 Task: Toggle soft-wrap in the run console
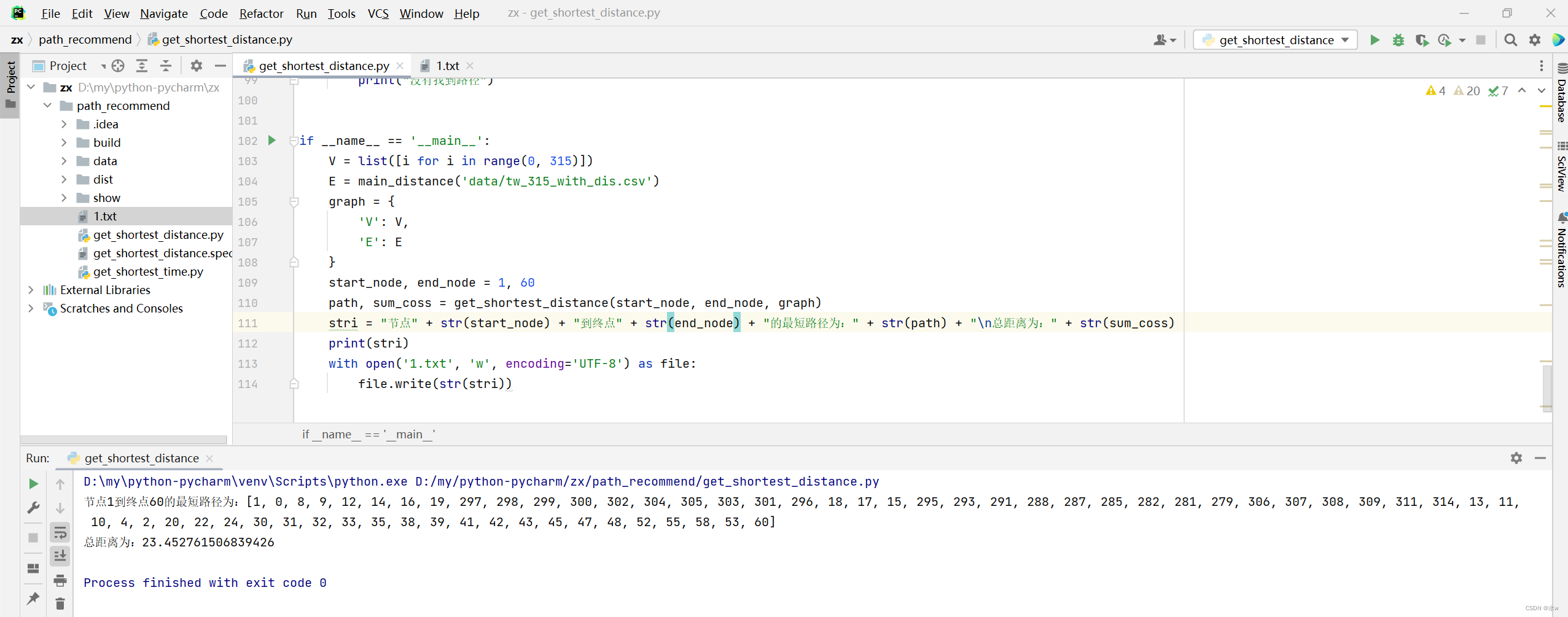tap(60, 532)
